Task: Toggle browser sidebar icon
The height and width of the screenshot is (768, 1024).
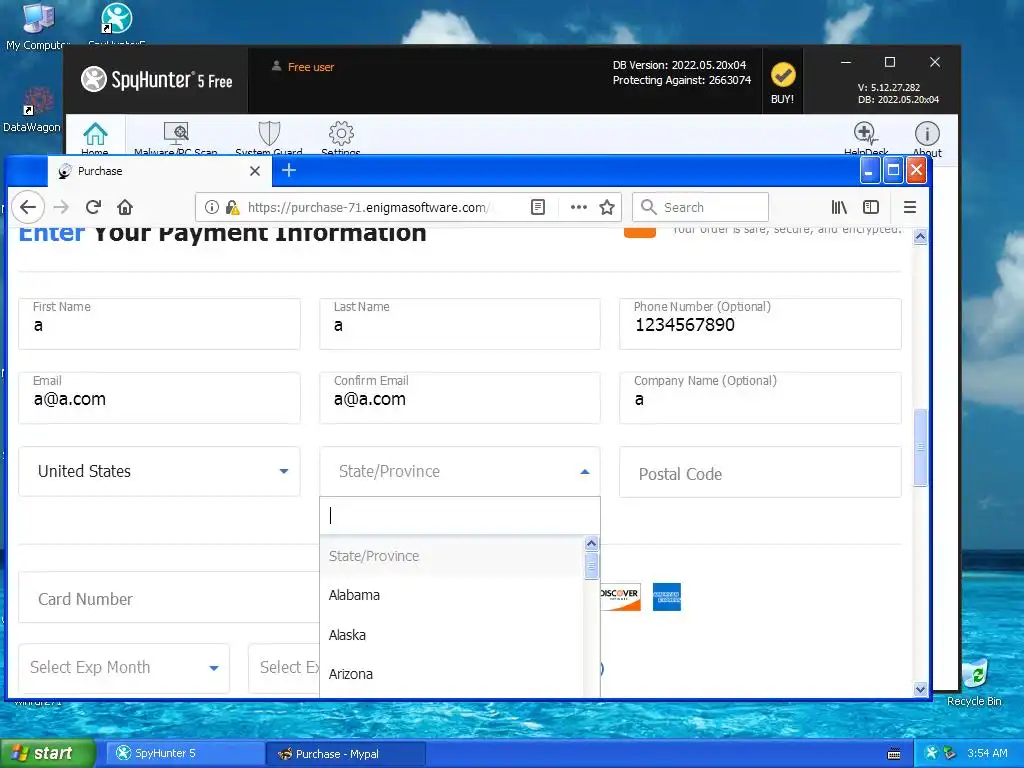Action: 871,207
